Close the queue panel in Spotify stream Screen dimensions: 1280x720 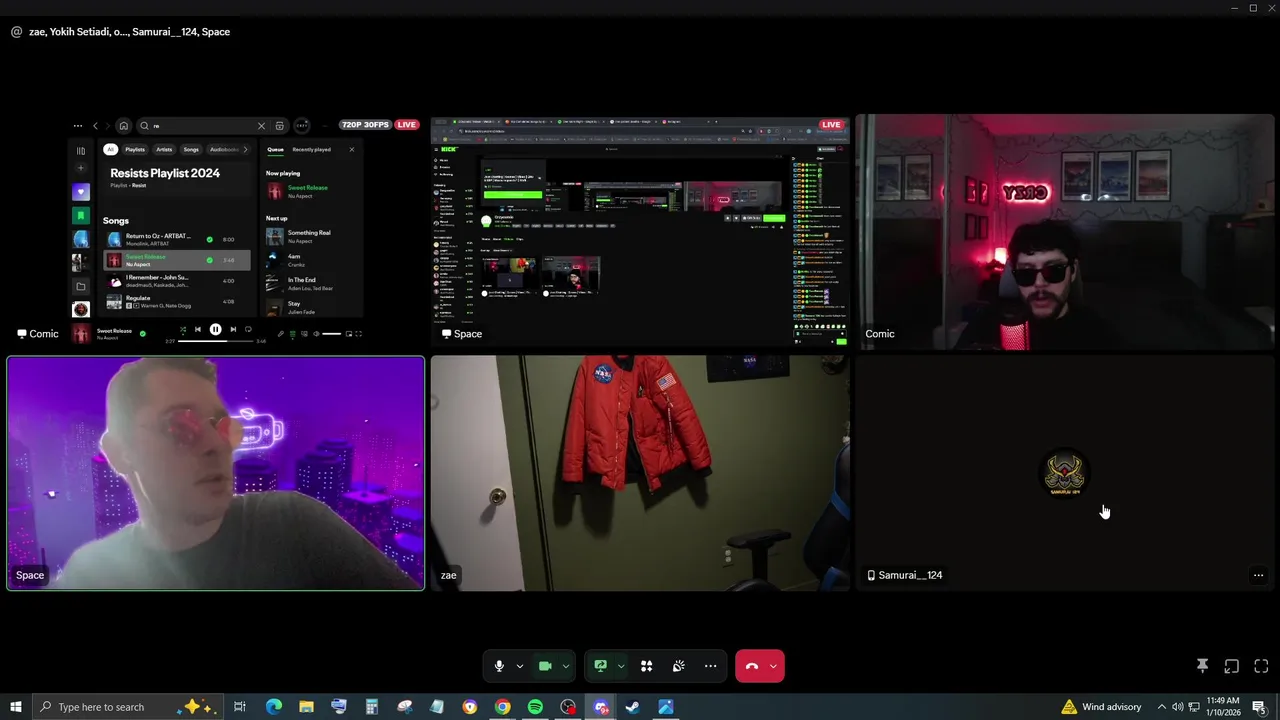(x=351, y=149)
